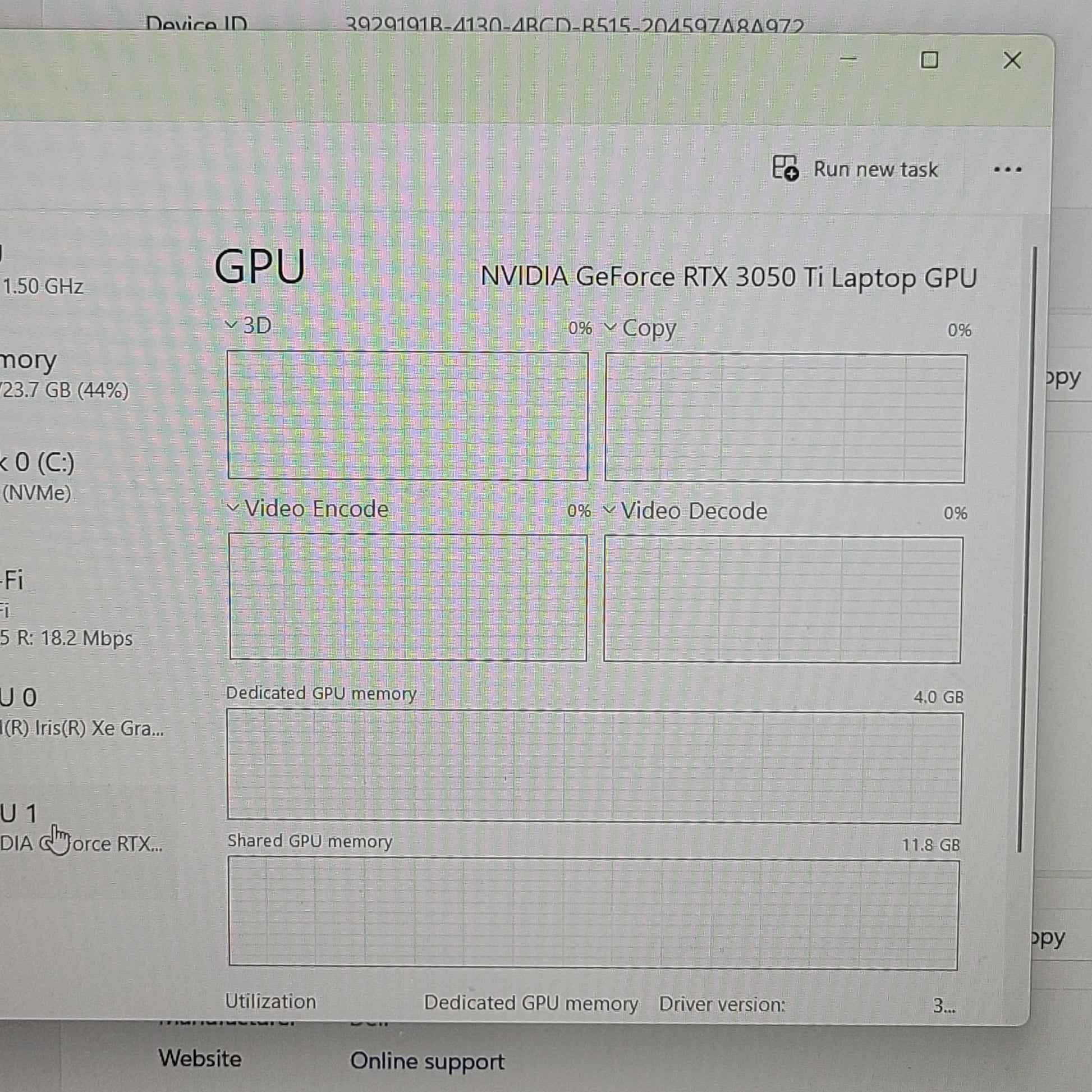
Task: Click the Shared GPU memory graph
Action: click(x=594, y=914)
